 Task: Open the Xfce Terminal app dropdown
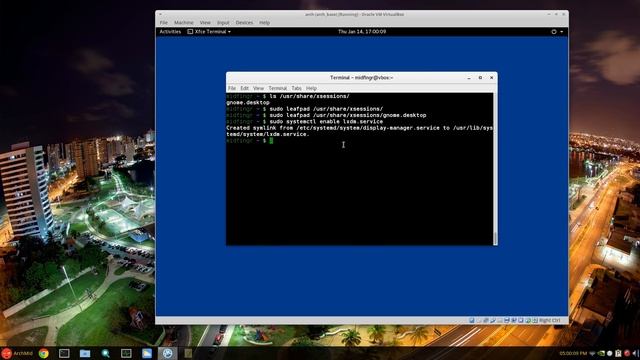[209, 31]
